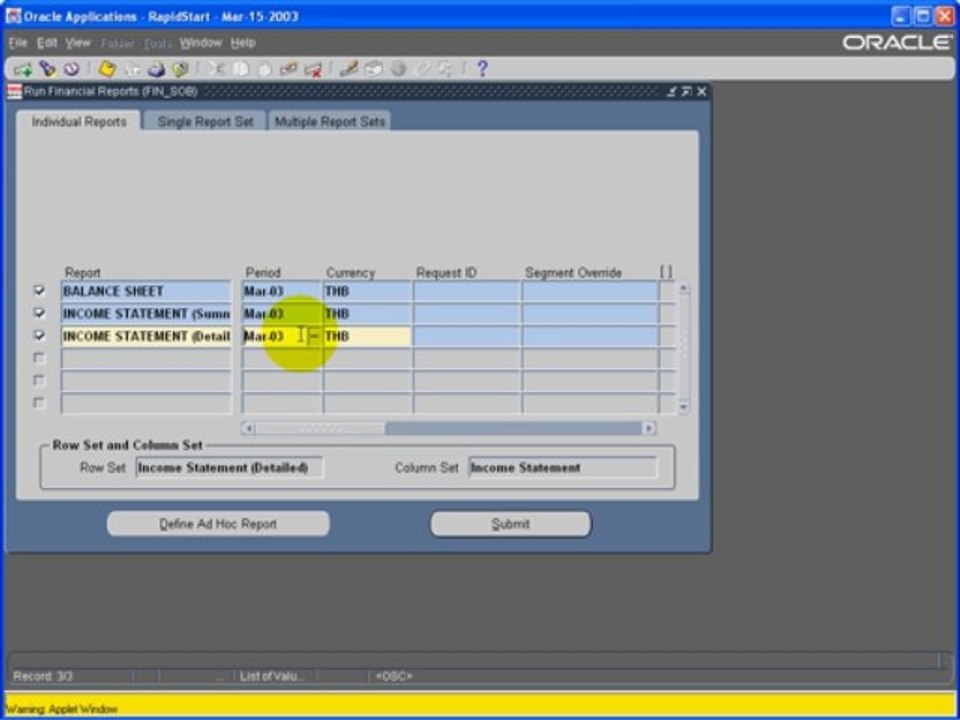Click the Column Set field

(563, 468)
